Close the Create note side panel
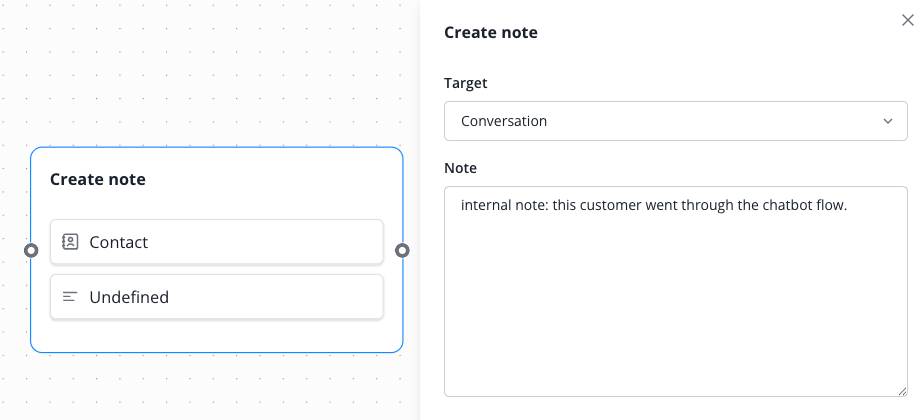The image size is (922, 420). (x=907, y=20)
